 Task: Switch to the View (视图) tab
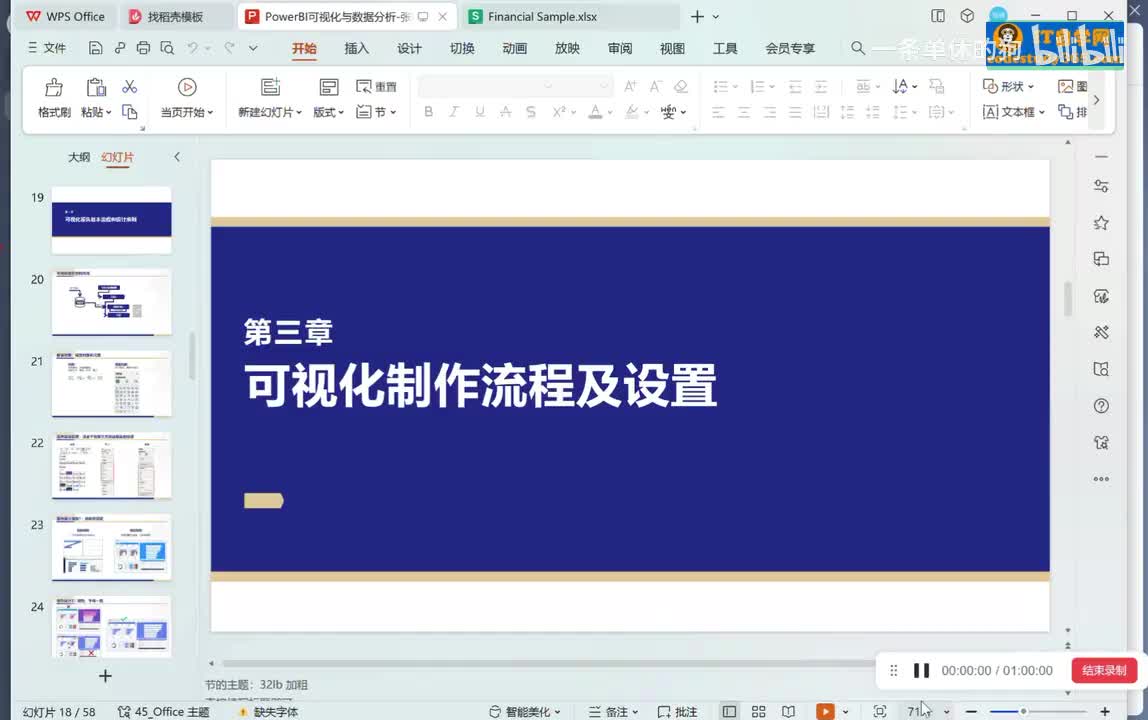pyautogui.click(x=672, y=48)
